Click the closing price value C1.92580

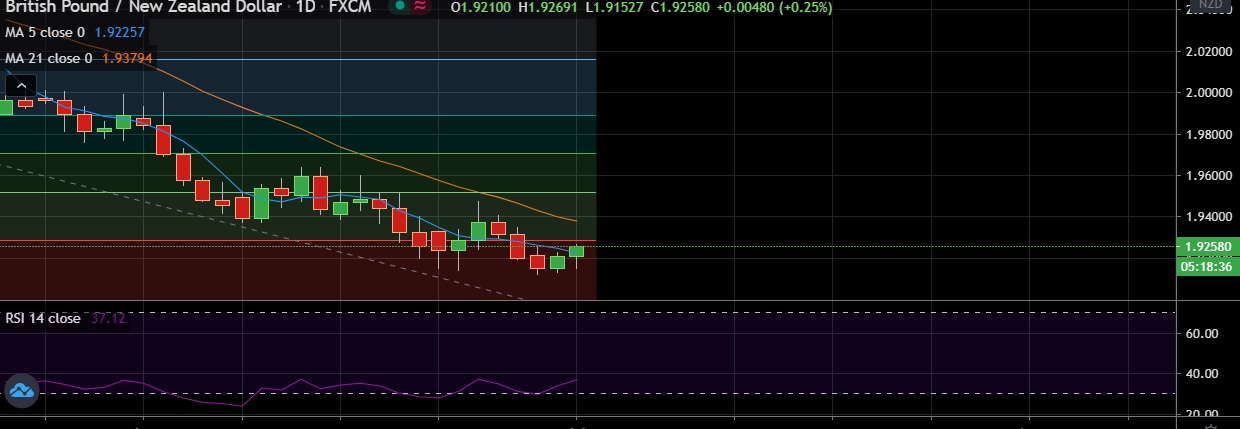(x=681, y=7)
